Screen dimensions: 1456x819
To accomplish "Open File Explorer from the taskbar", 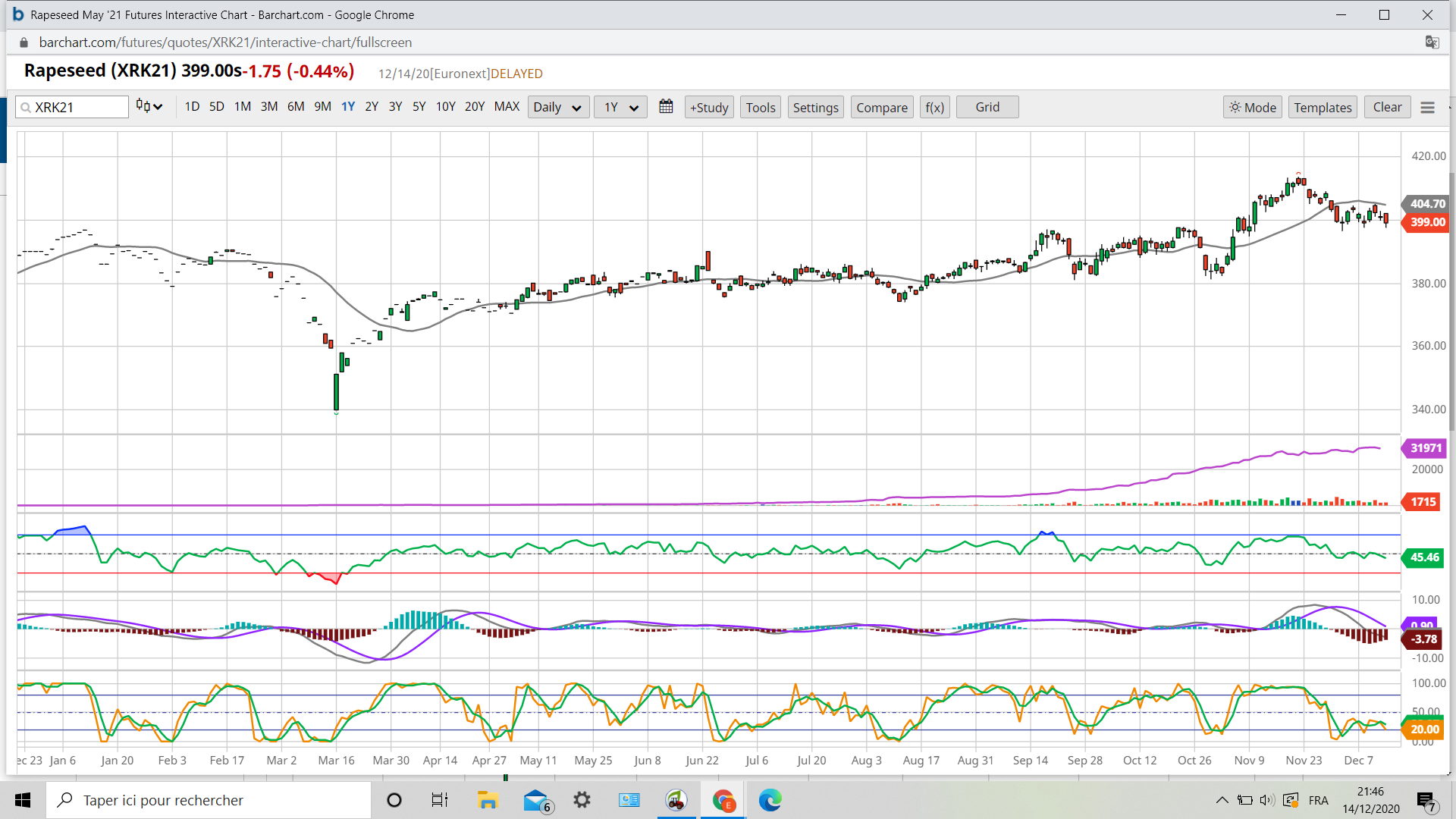I will tap(487, 800).
